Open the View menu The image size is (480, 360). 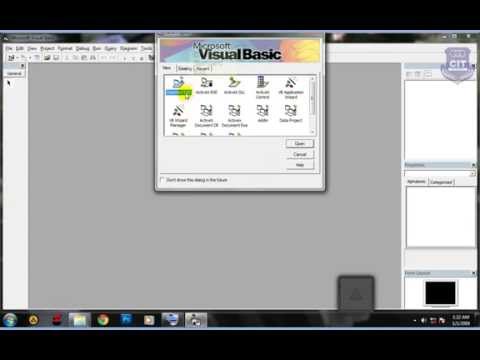[32, 49]
